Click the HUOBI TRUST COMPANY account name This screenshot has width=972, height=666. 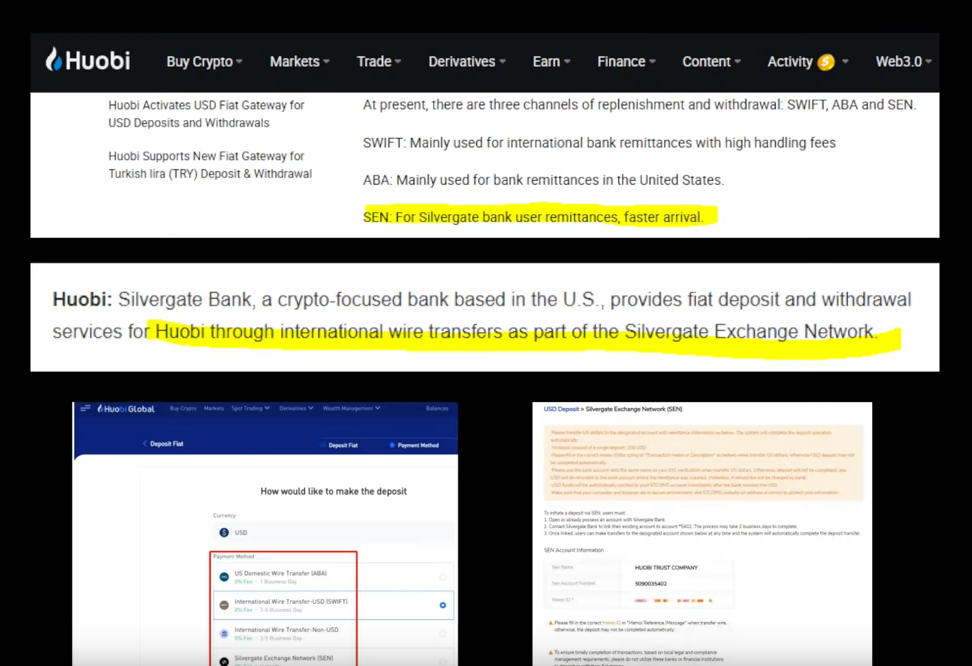coord(666,567)
